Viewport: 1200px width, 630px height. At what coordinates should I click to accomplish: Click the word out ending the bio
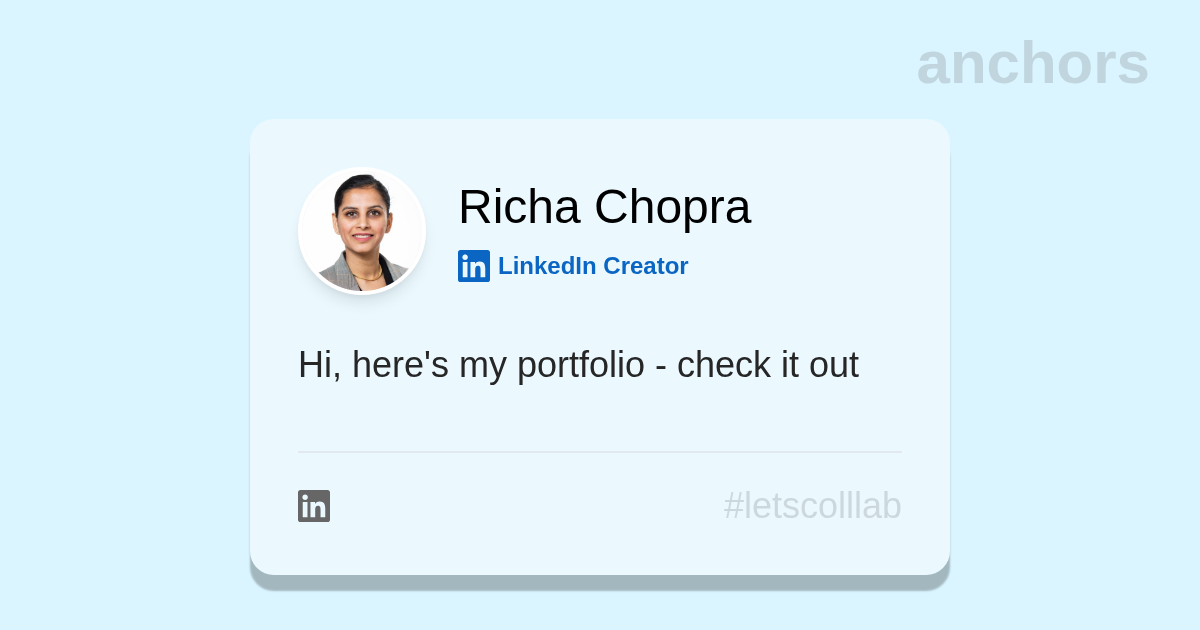point(834,365)
